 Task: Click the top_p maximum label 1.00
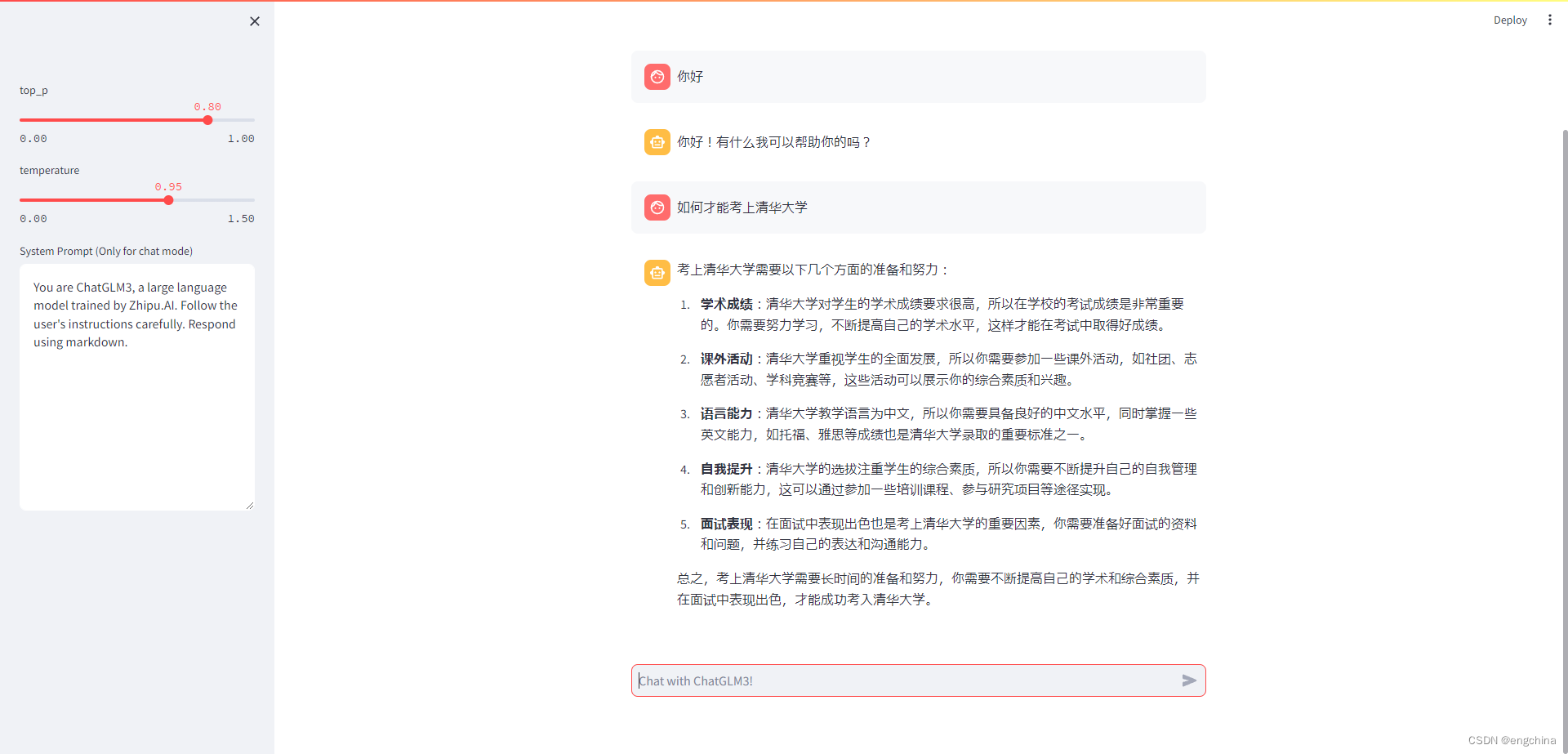point(241,139)
